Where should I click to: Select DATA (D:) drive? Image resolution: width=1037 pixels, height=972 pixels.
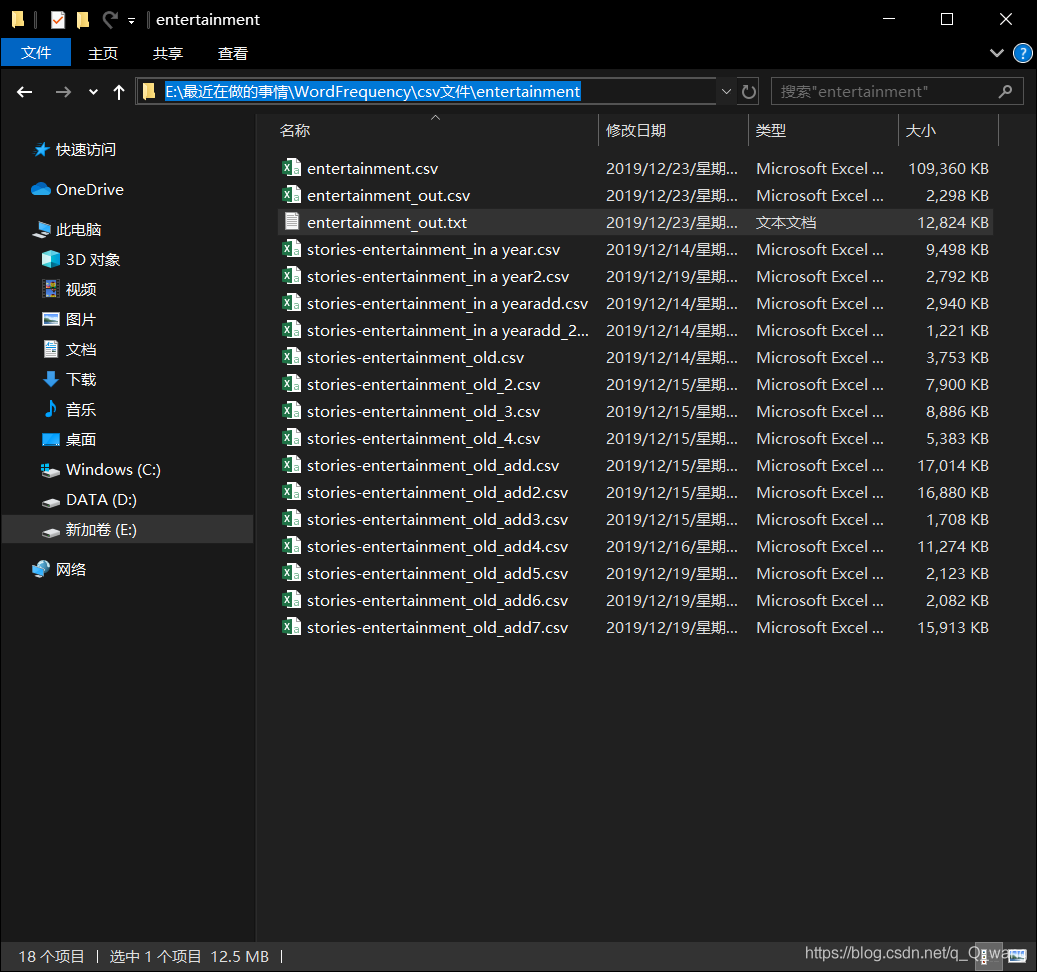[89, 500]
